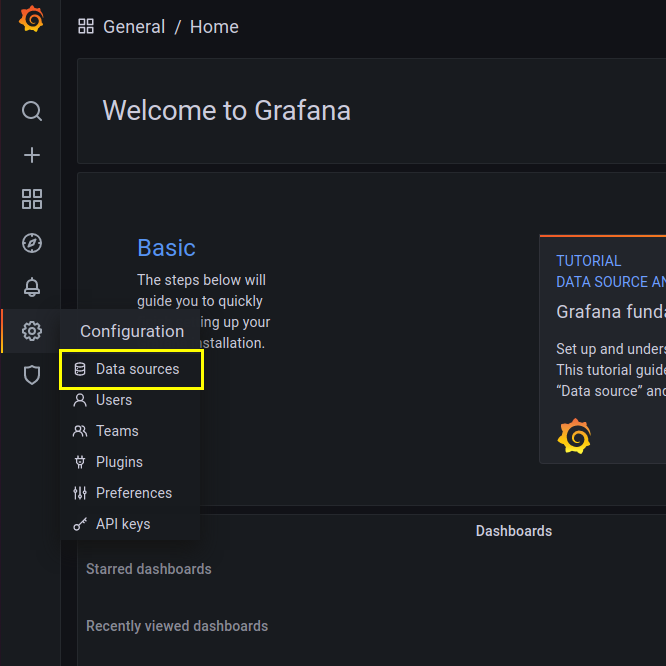Click the Grafana logo in the sidebar
Image resolution: width=666 pixels, height=666 pixels.
(x=31, y=19)
